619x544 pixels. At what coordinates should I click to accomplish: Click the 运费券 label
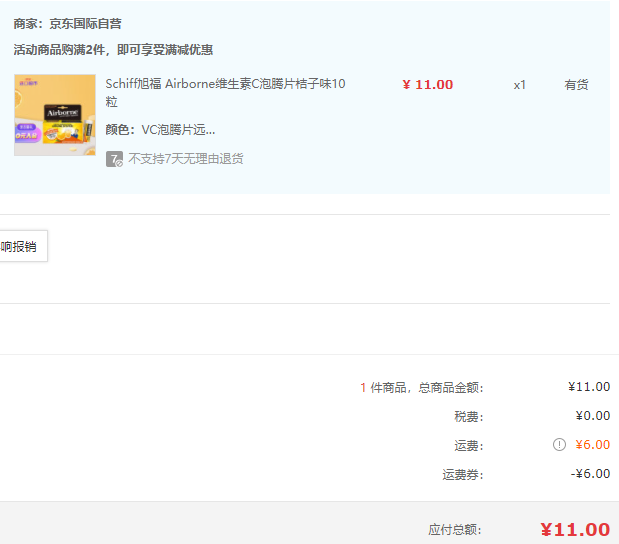pos(463,474)
